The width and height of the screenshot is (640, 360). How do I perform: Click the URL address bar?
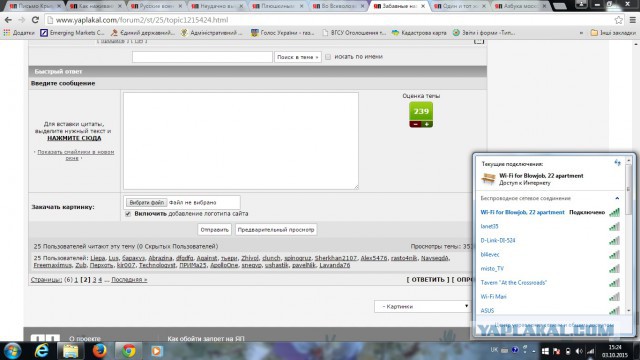point(327,20)
